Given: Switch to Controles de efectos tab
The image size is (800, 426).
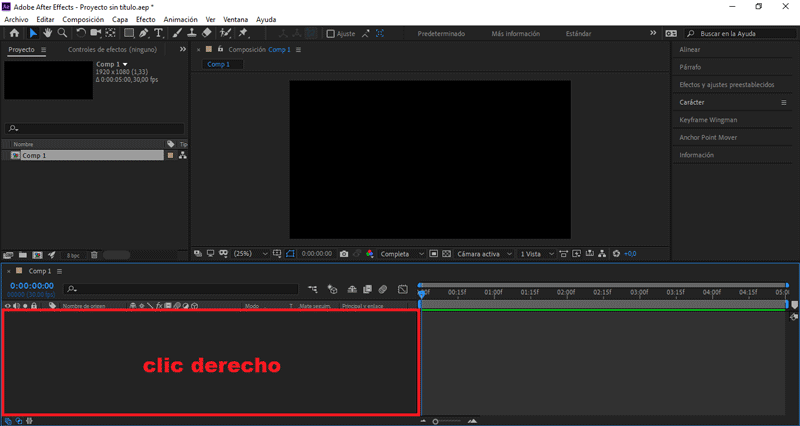Looking at the screenshot, I should (110, 49).
